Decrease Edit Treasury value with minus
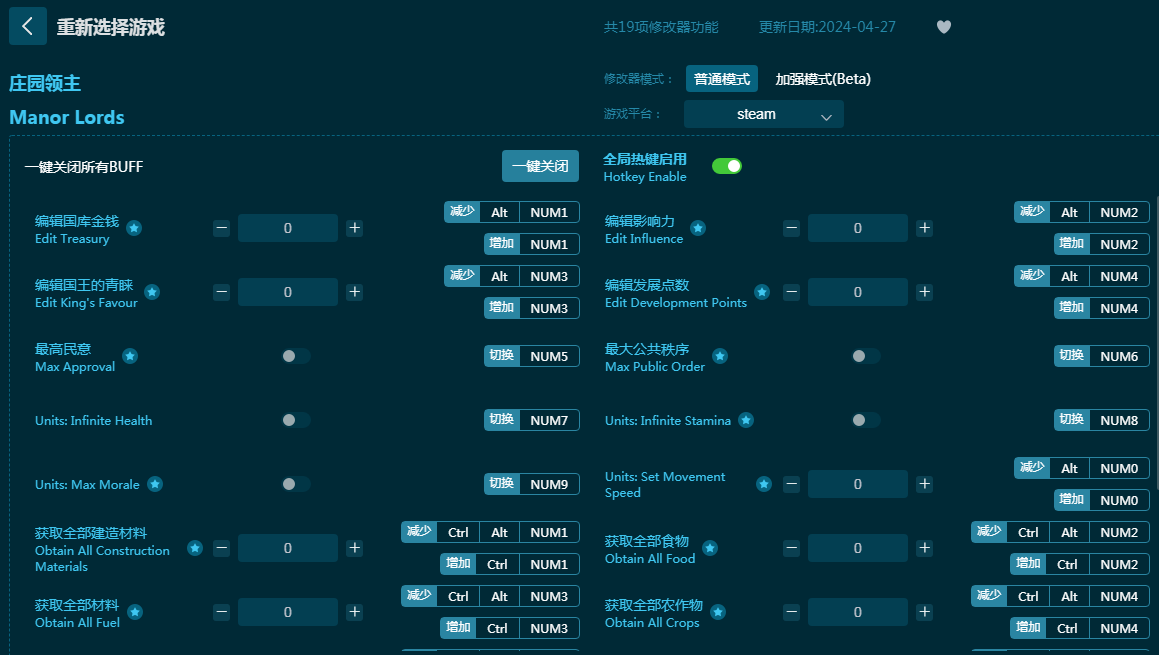The width and height of the screenshot is (1159, 655). click(222, 228)
